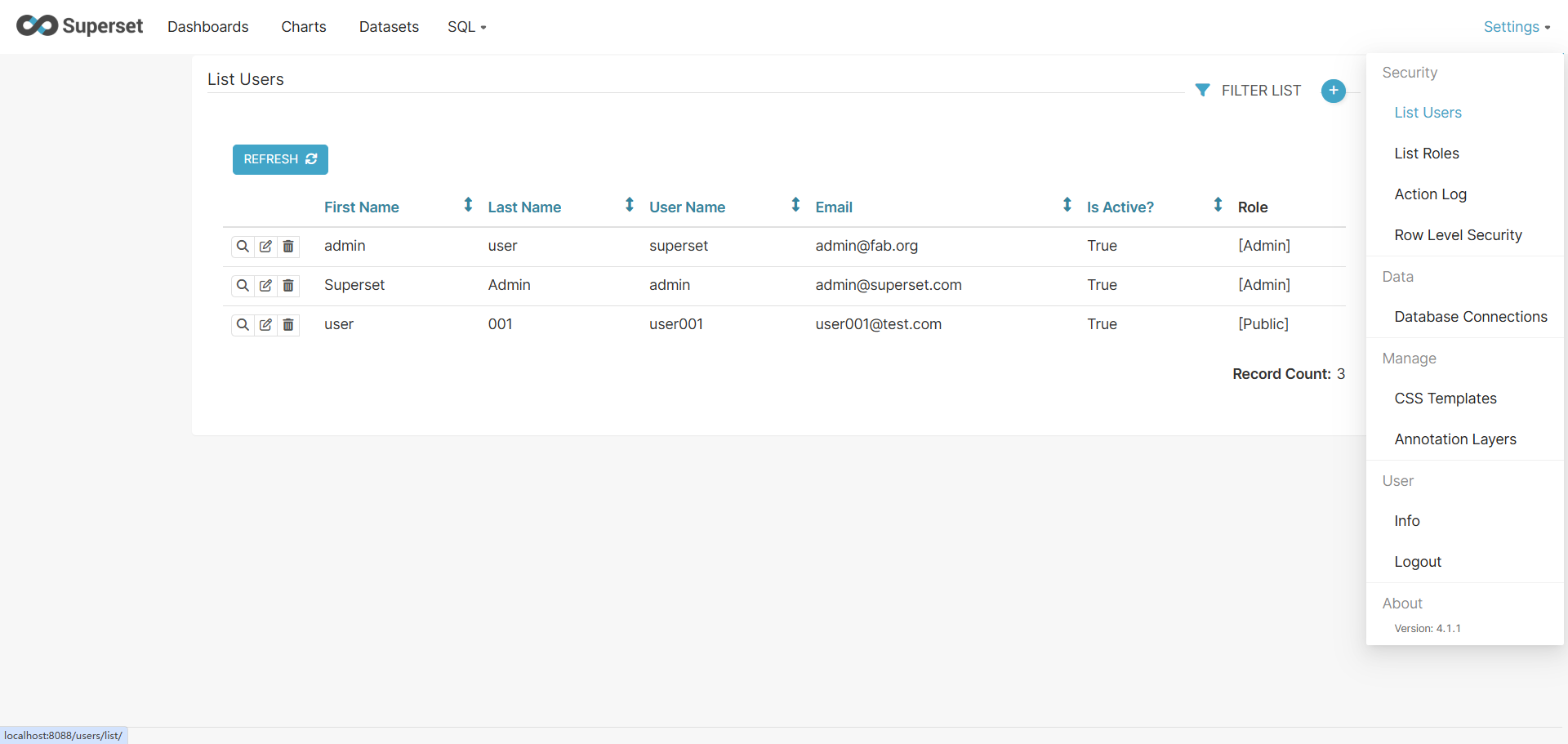Show details for the superset user row
The width and height of the screenshot is (1568, 744).
(243, 246)
